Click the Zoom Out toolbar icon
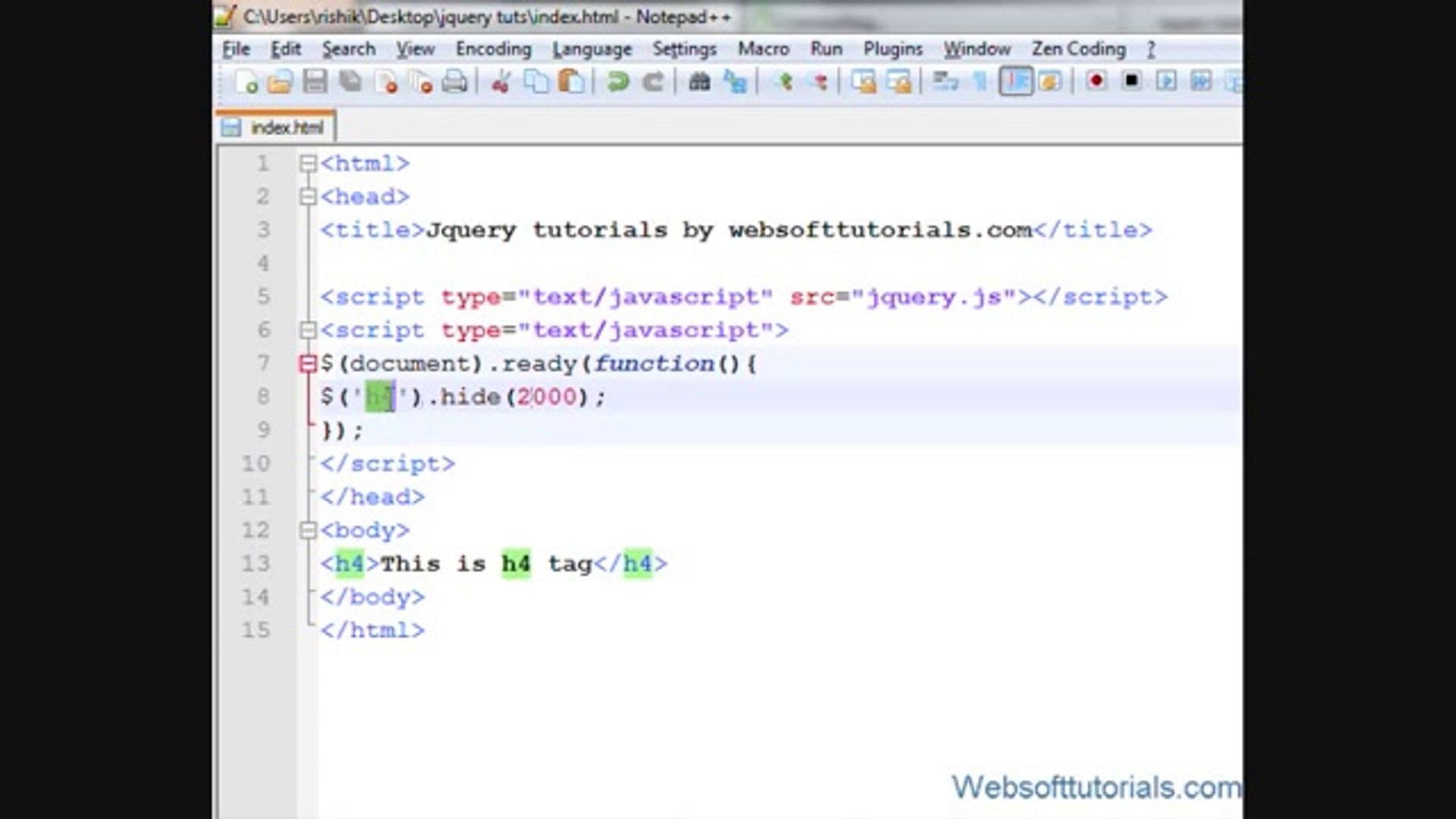 [x=818, y=82]
